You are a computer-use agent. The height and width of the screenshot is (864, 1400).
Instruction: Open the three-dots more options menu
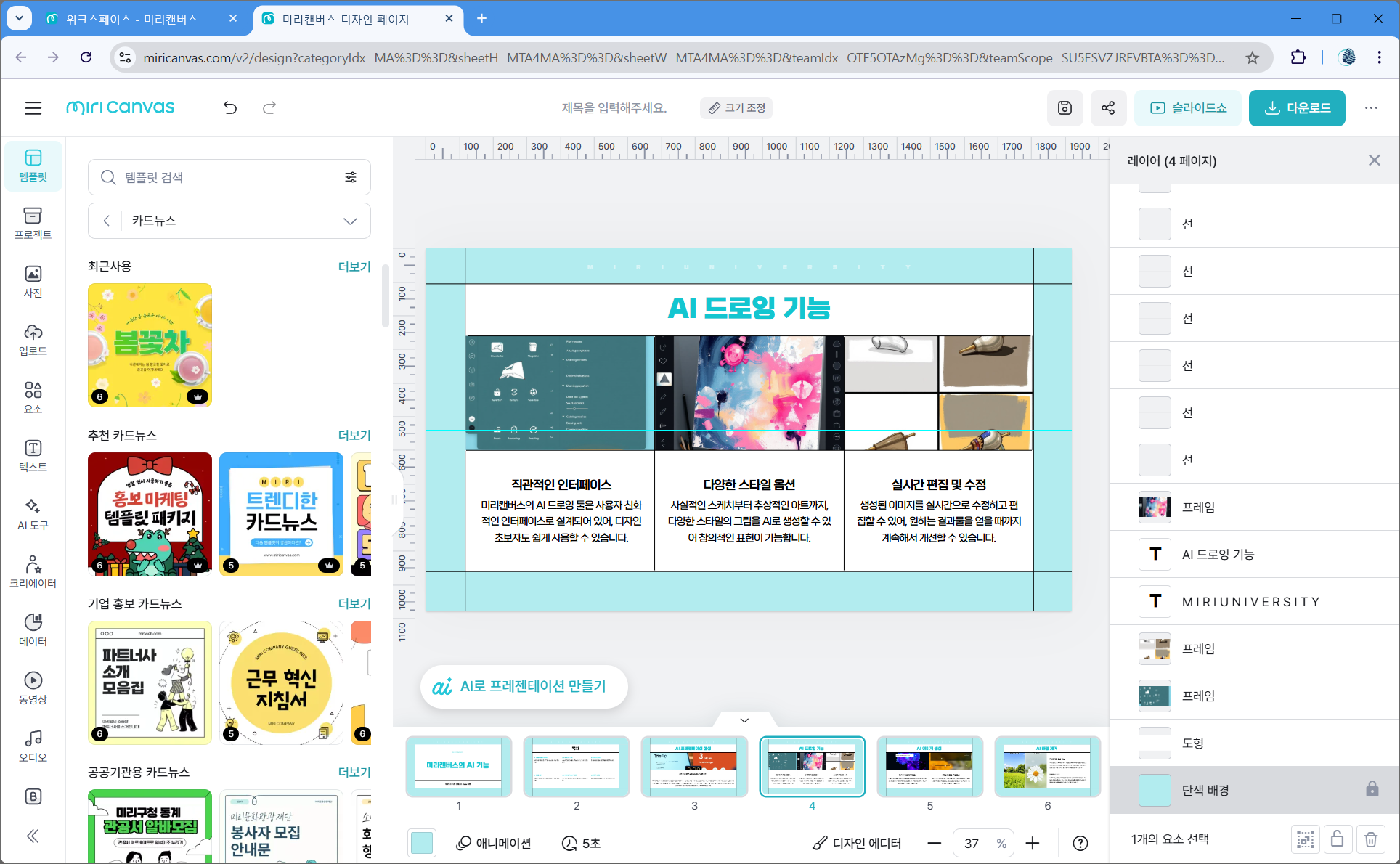point(1370,108)
